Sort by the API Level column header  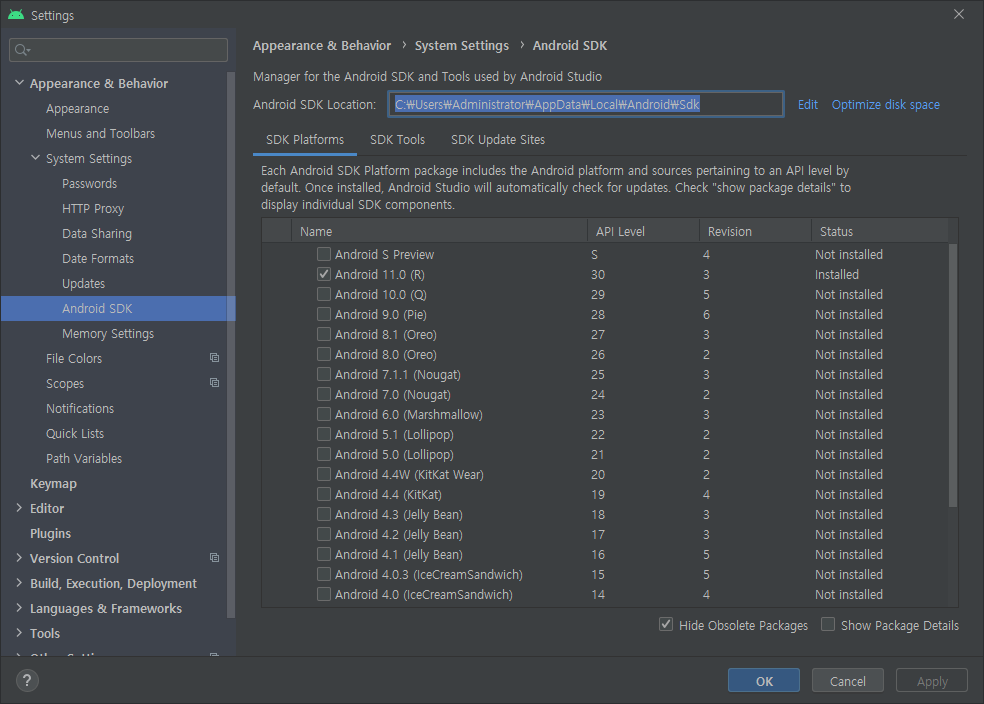pyautogui.click(x=643, y=231)
